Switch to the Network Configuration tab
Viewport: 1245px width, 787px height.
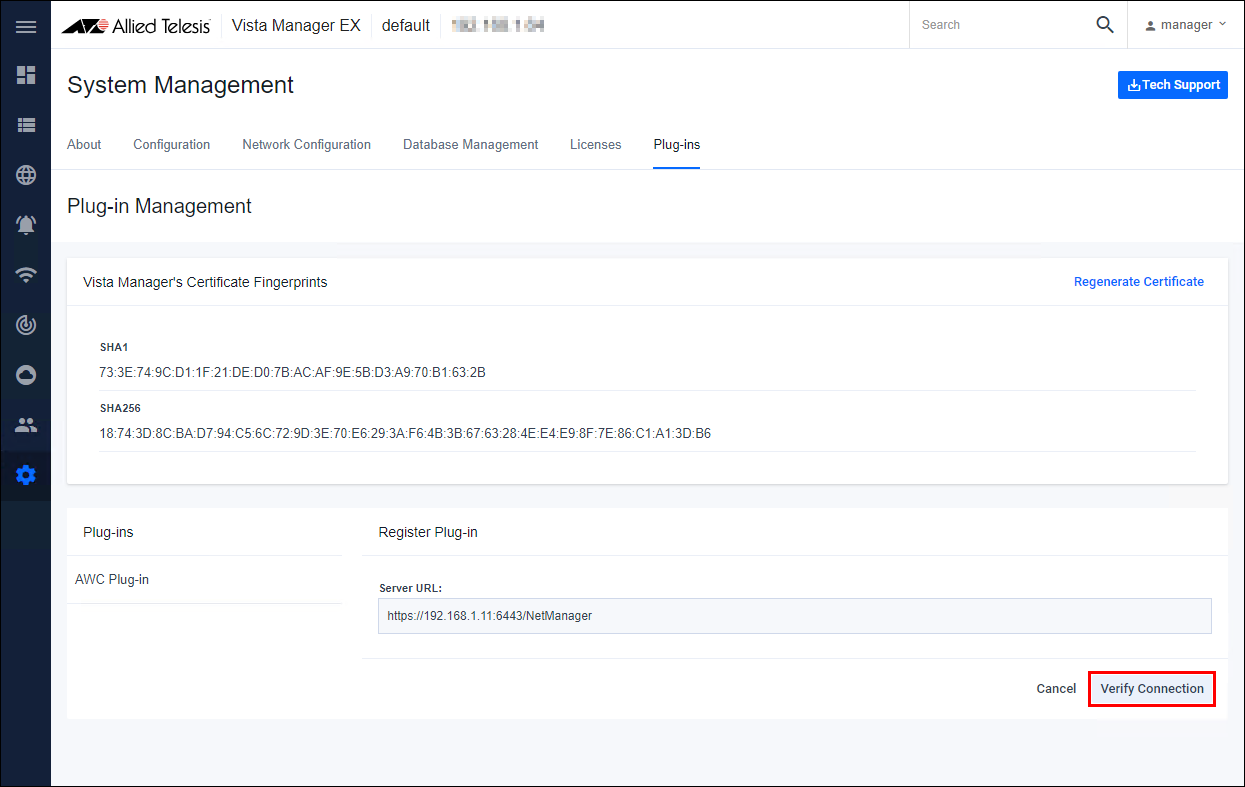[306, 145]
